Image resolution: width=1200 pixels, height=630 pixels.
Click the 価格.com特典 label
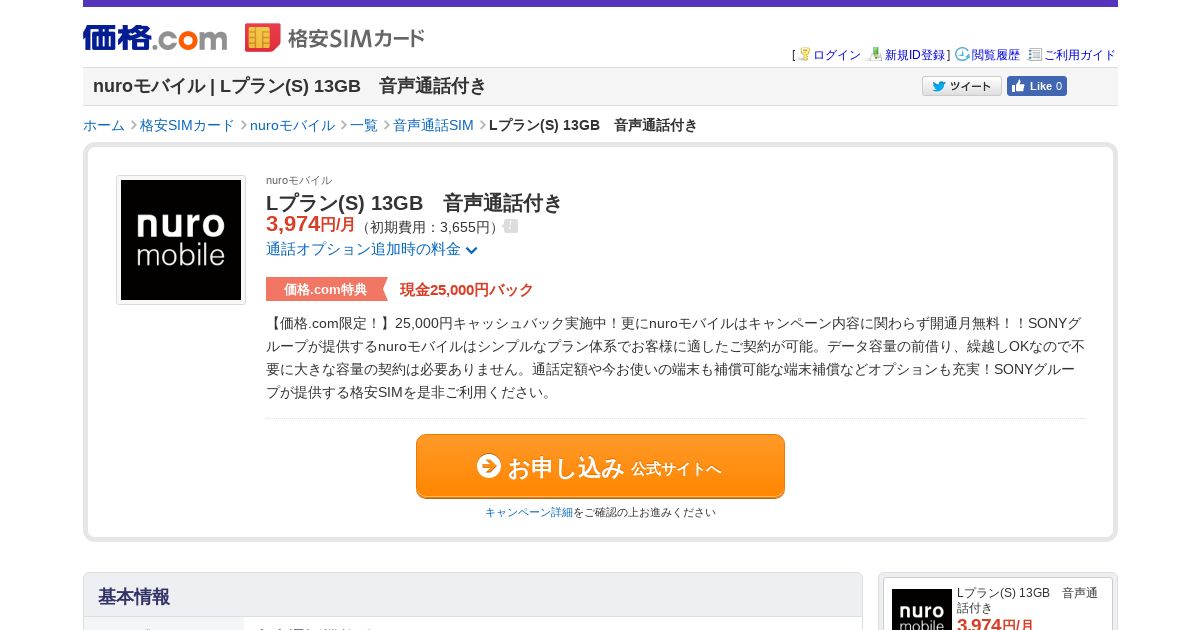(x=326, y=289)
